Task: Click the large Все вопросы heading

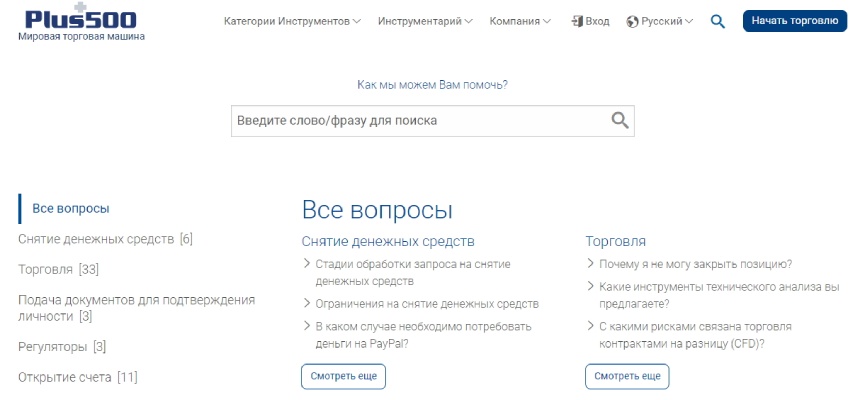Action: click(377, 210)
